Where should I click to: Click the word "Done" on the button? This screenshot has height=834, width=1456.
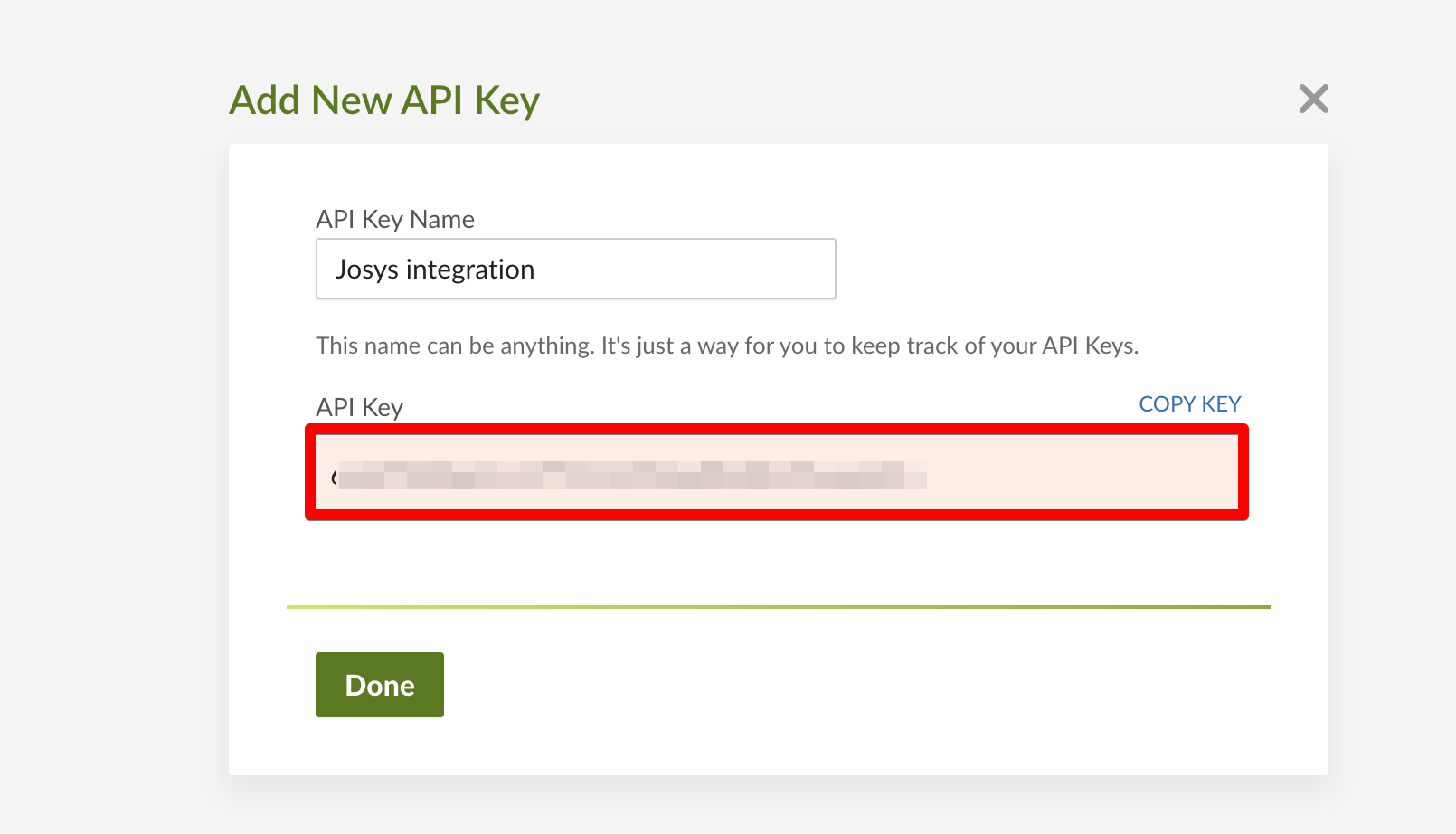click(380, 686)
